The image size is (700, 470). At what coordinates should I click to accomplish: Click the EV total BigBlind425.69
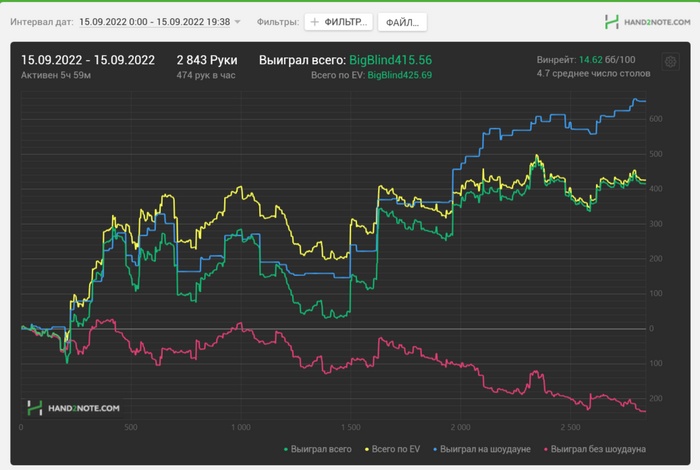coord(400,75)
